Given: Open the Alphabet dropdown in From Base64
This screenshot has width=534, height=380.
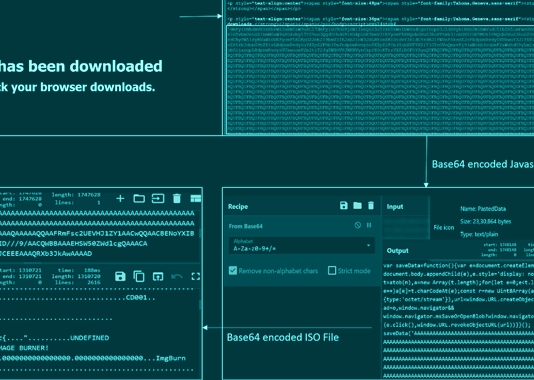Looking at the screenshot, I should [x=301, y=245].
